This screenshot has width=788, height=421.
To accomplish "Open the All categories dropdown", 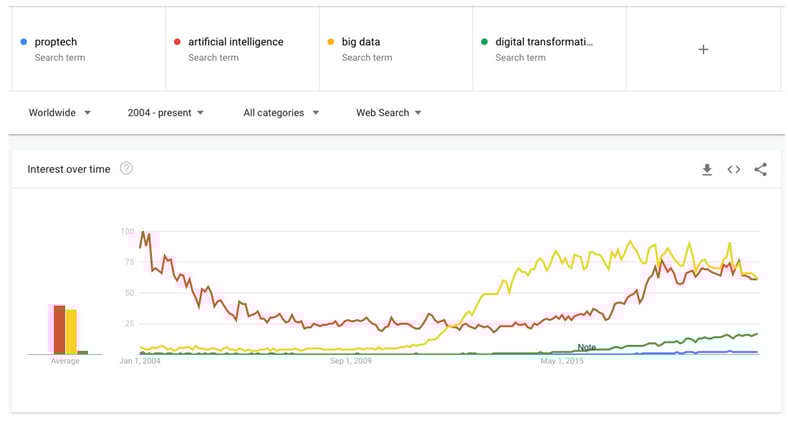I will 281,113.
